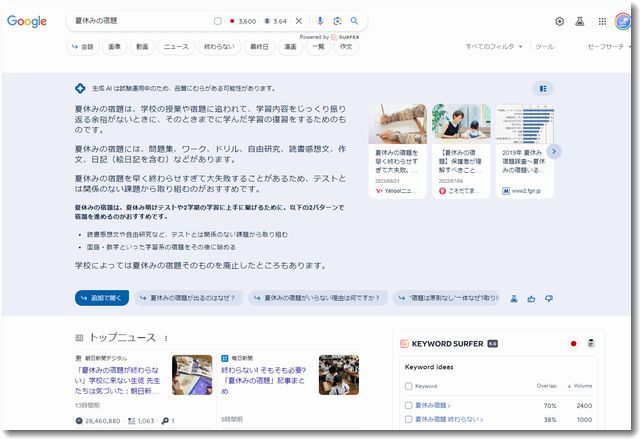The height and width of the screenshot is (439, 640).
Task: Open the settings gear icon
Action: pos(560,21)
